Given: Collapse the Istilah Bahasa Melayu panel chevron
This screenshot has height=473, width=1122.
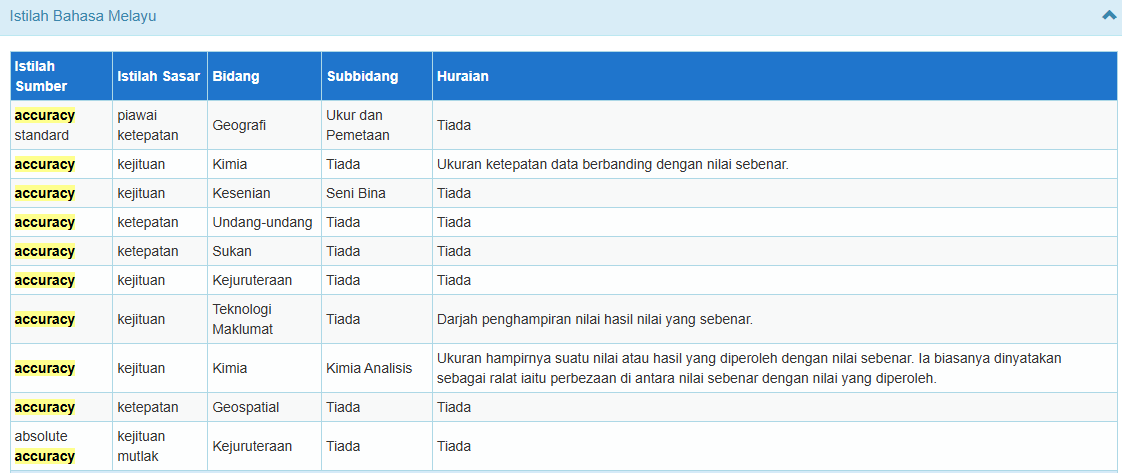Looking at the screenshot, I should pos(1108,15).
